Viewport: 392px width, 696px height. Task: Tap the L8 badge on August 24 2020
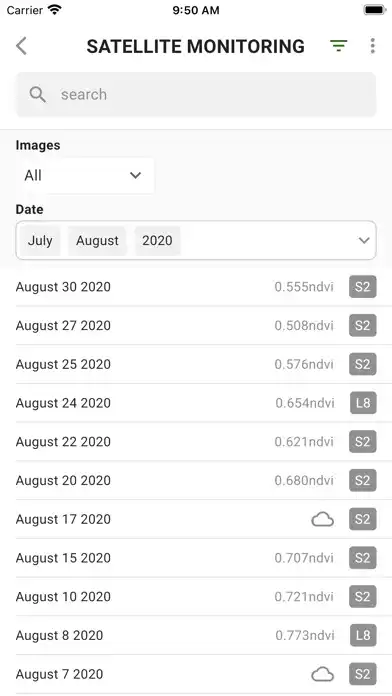[x=363, y=403]
